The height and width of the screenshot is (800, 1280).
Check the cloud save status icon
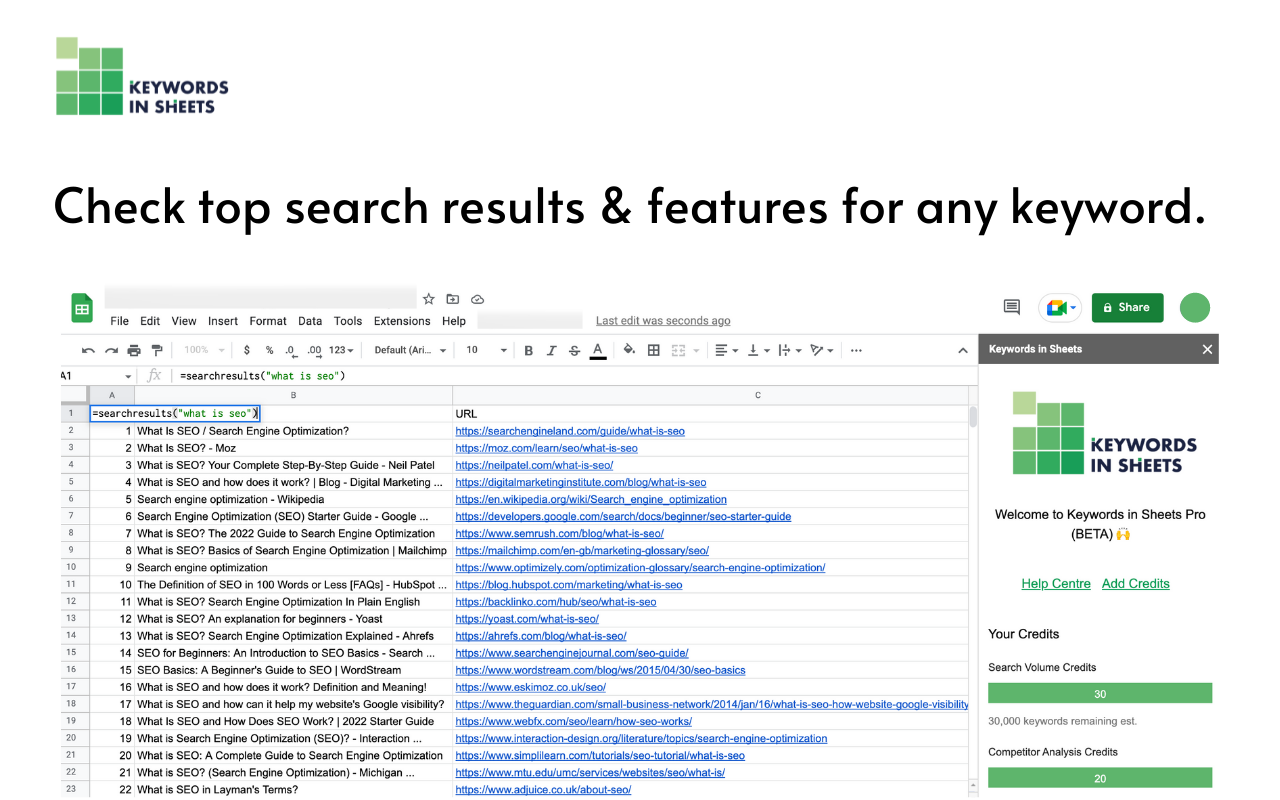[x=478, y=299]
